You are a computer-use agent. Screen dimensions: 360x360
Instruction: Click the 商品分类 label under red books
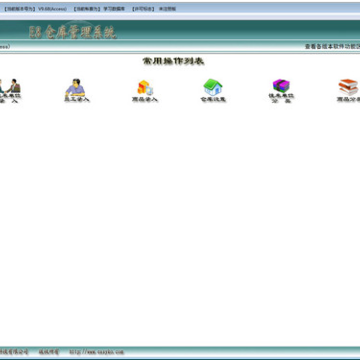[x=348, y=99]
